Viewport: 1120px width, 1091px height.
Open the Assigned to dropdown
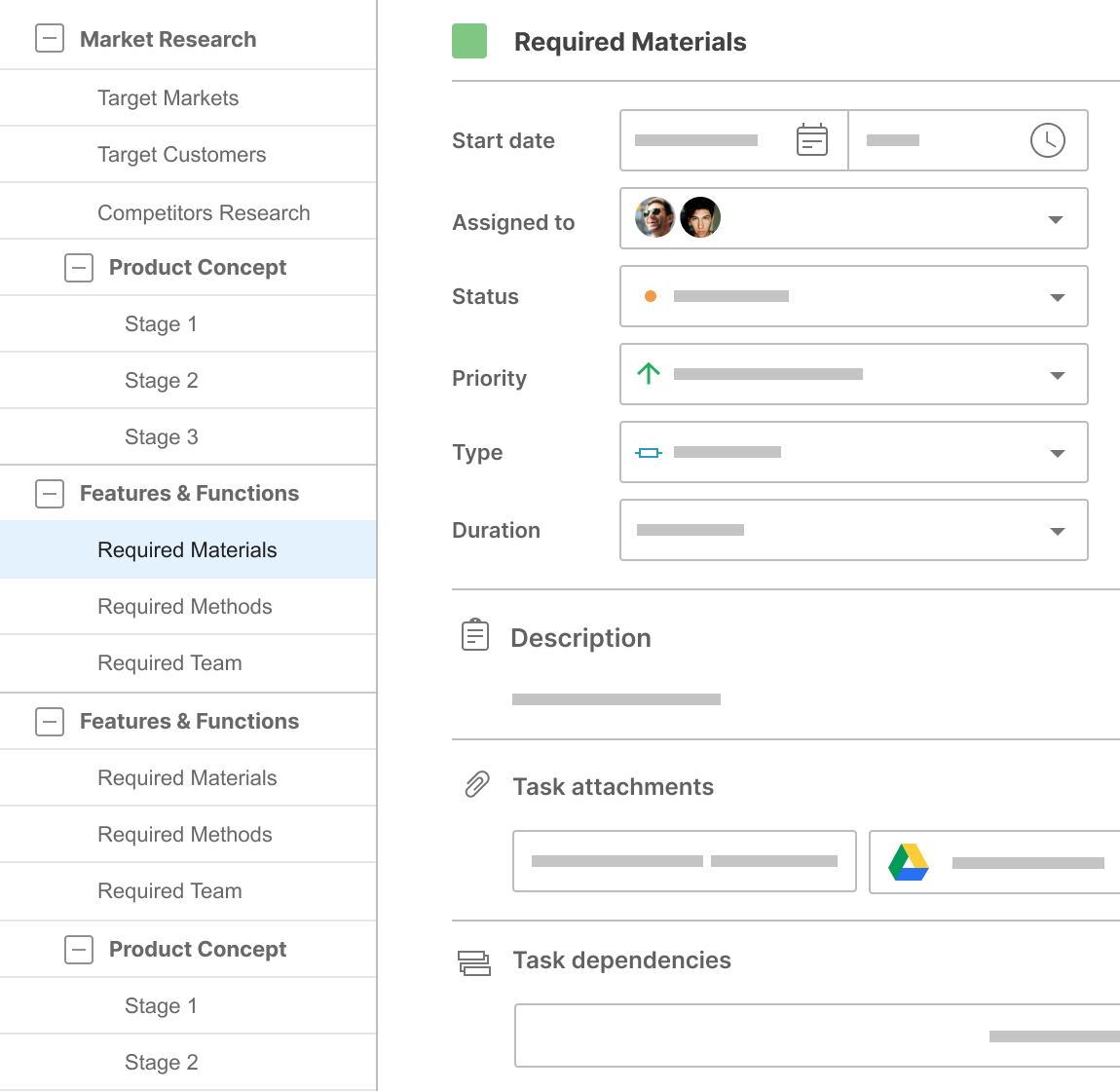point(1055,218)
